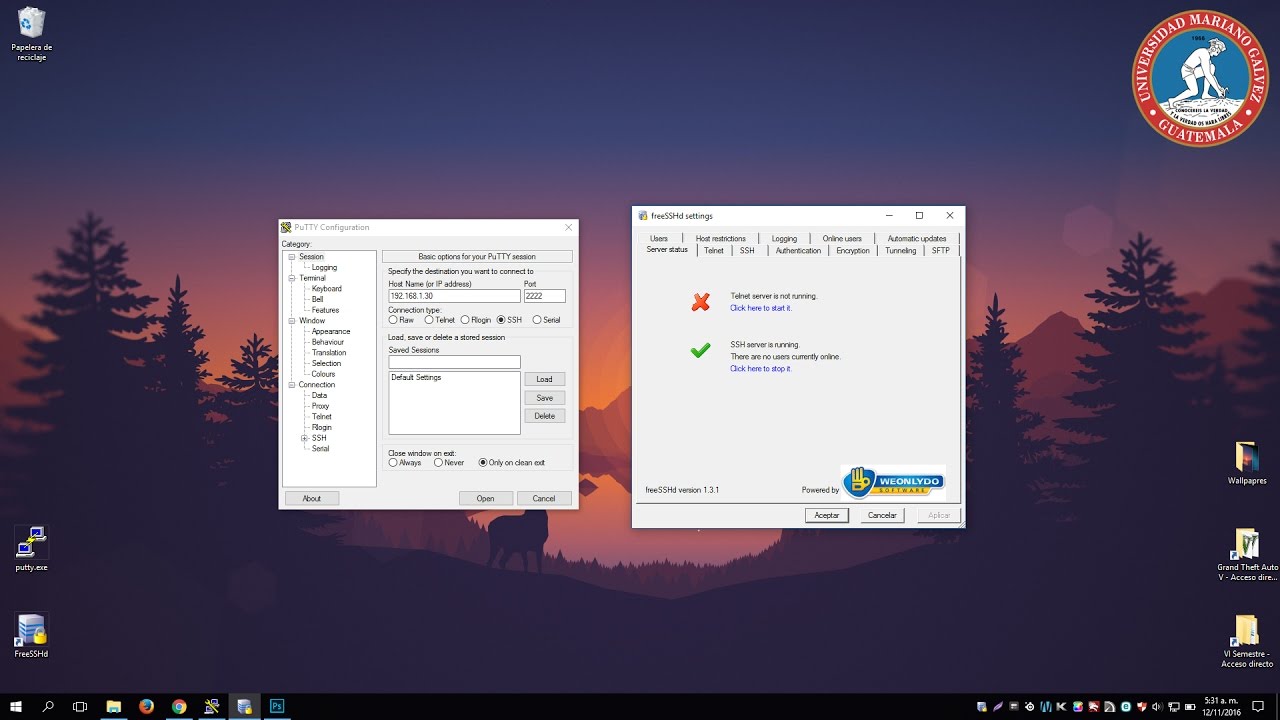
Task: Open the Action Center notification icon
Action: (1258, 706)
